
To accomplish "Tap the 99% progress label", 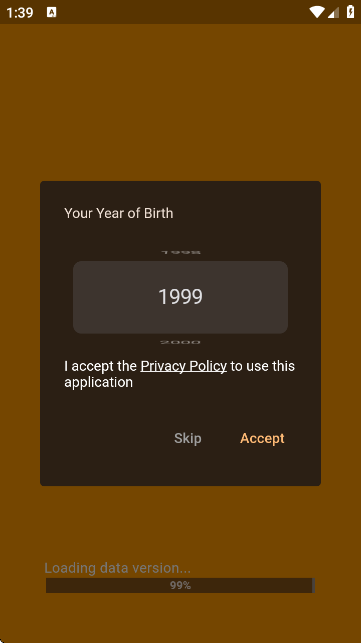I will pyautogui.click(x=180, y=586).
